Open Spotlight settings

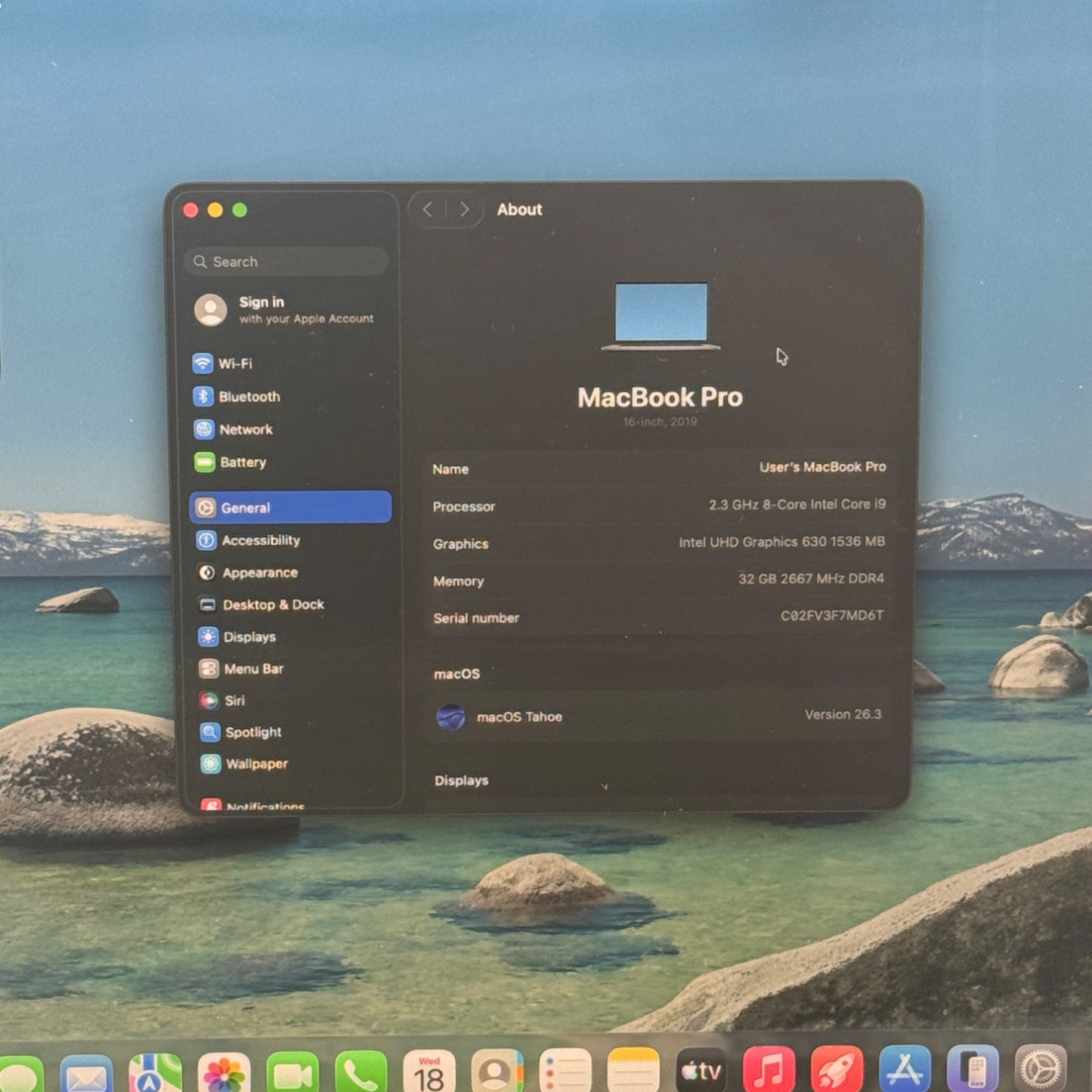coord(252,732)
